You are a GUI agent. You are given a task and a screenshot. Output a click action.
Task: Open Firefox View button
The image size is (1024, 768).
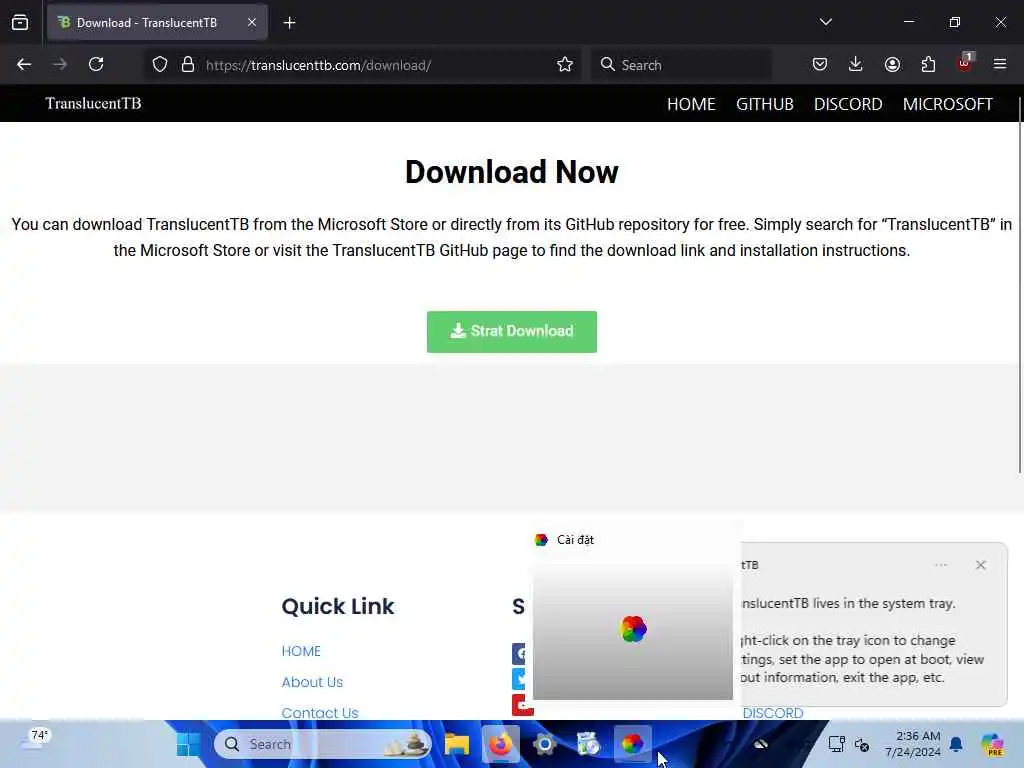tap(20, 23)
